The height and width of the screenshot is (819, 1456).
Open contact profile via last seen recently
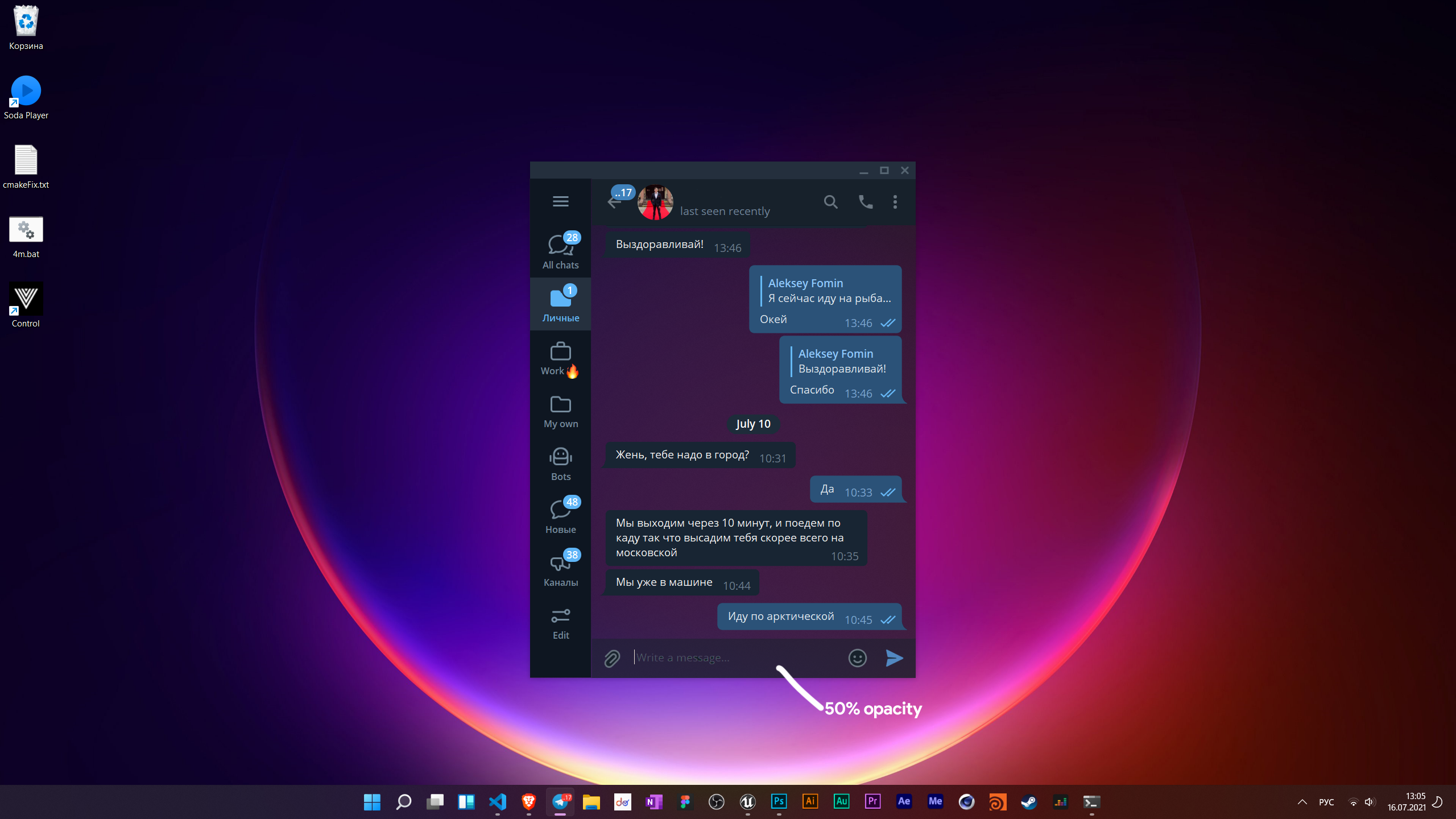[725, 210]
